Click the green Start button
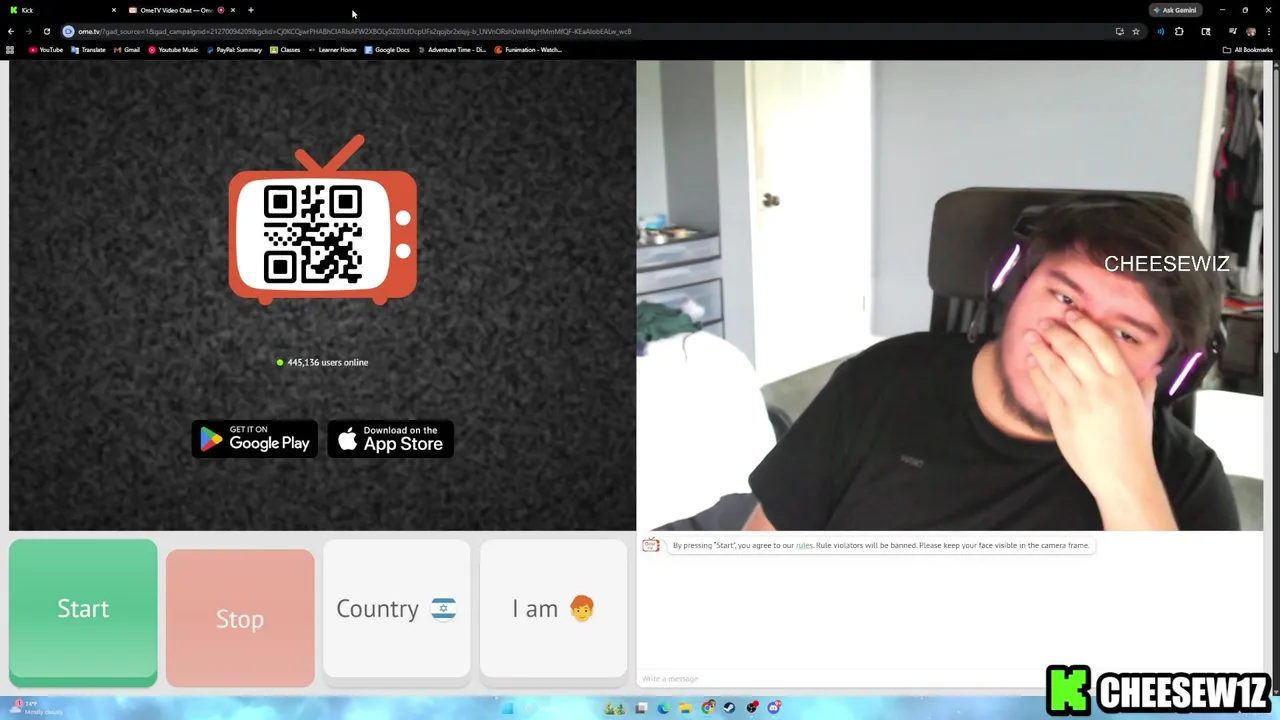 [x=83, y=612]
